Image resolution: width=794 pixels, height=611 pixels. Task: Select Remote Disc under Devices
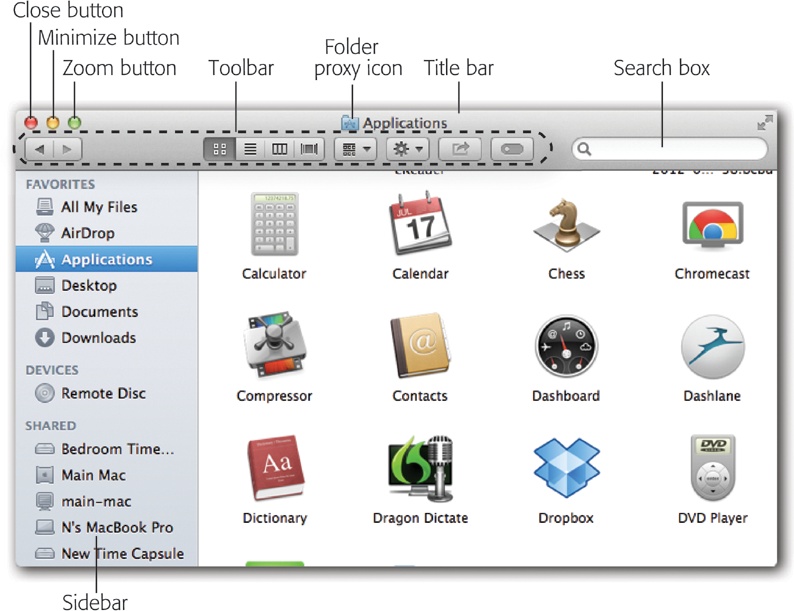click(107, 393)
